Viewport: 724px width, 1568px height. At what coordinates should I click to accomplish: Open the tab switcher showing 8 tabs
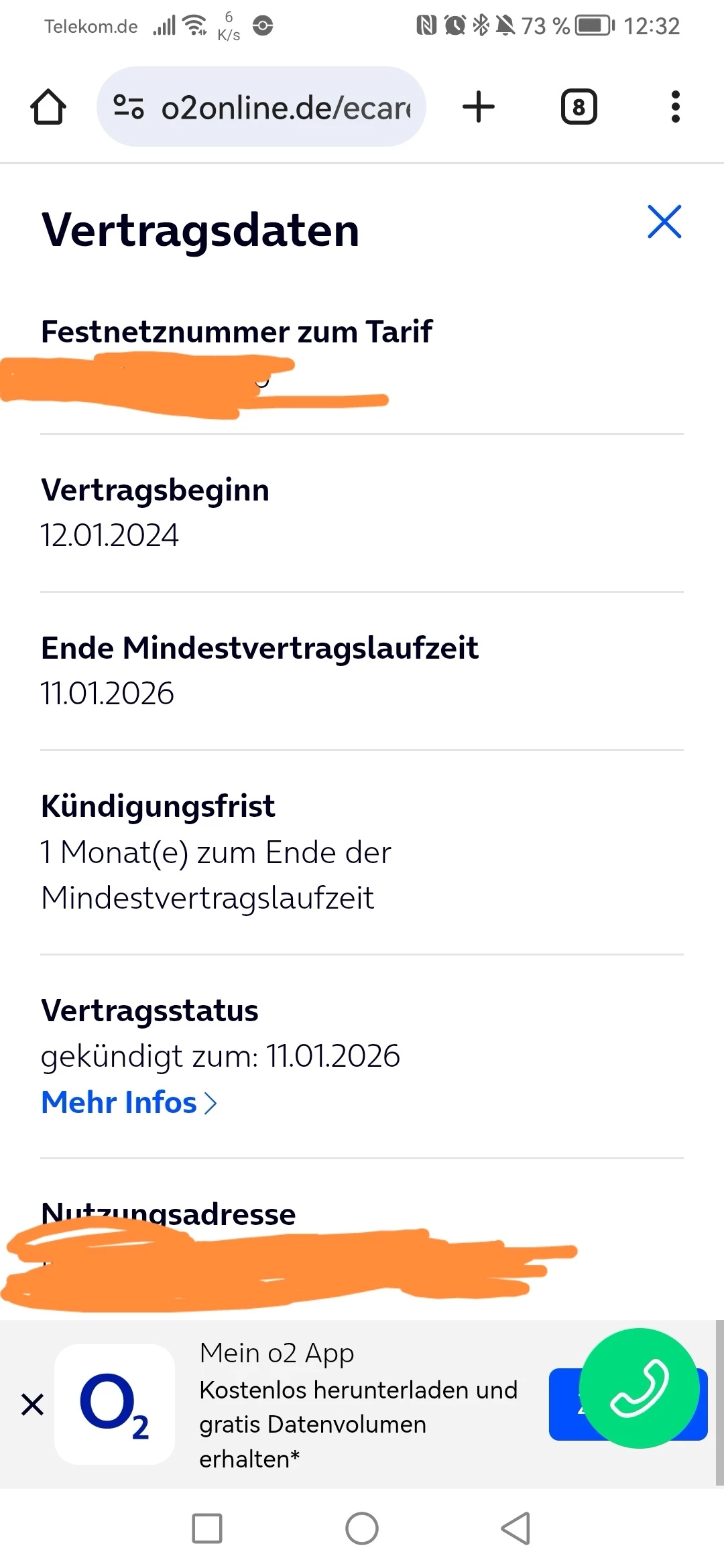[x=579, y=107]
